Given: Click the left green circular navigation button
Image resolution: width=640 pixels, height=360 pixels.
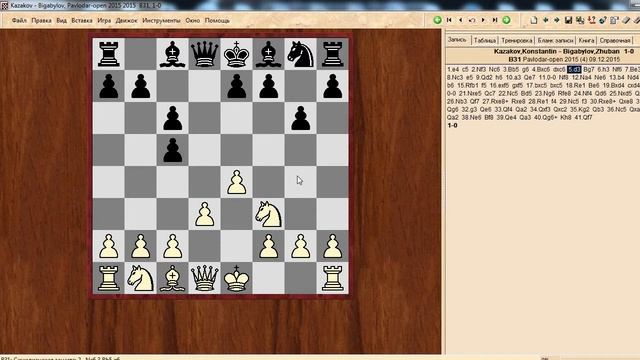Looking at the screenshot, I should point(438,20).
